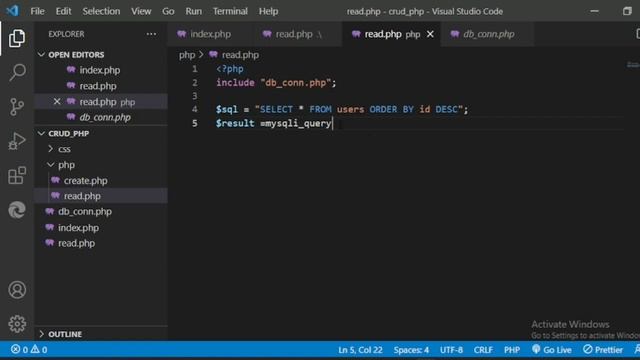Switch to the read.php root tab
640x360 pixels.
298,34
